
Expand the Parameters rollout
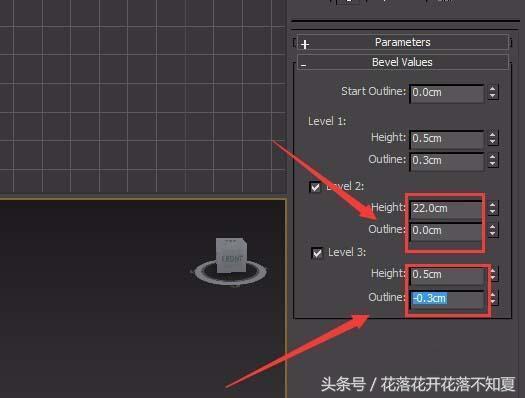point(402,43)
